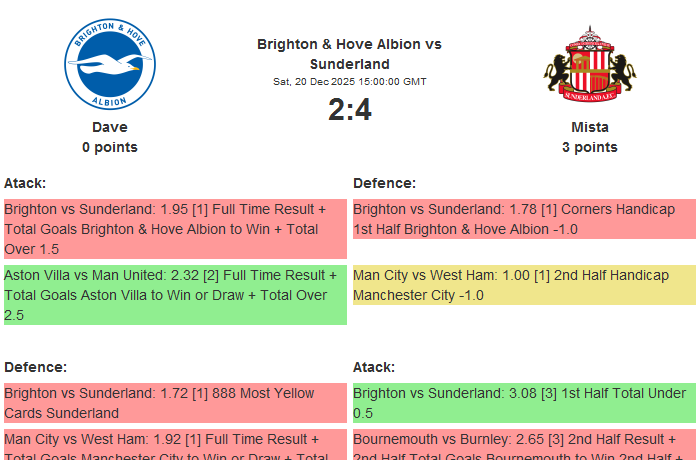The image size is (700, 460).
Task: Click the Sunderland club crest
Action: pos(590,67)
